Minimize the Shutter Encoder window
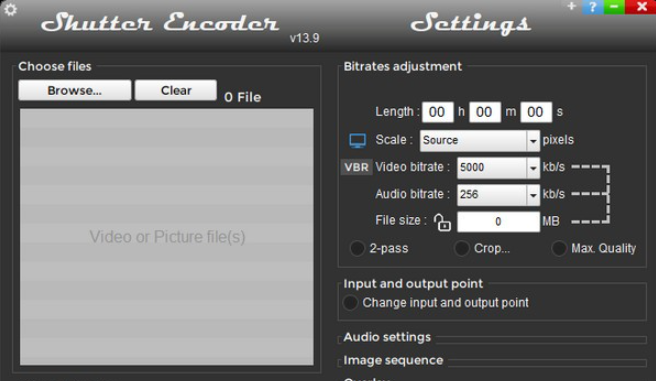Viewport: 656px width, 381px height. tap(614, 7)
